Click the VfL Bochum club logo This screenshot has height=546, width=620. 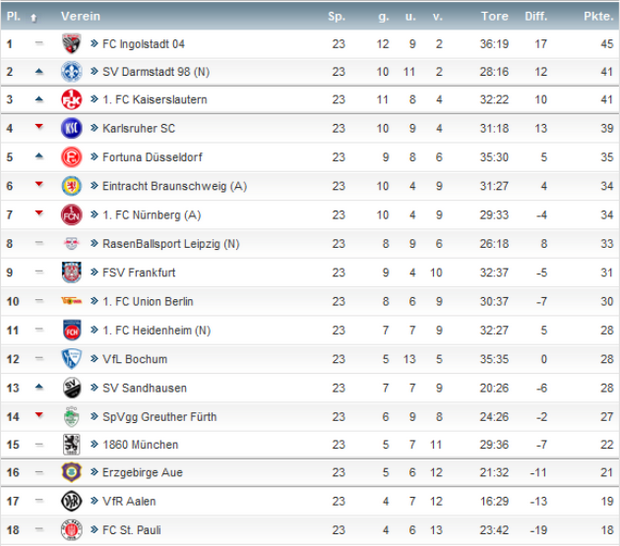[x=72, y=359]
